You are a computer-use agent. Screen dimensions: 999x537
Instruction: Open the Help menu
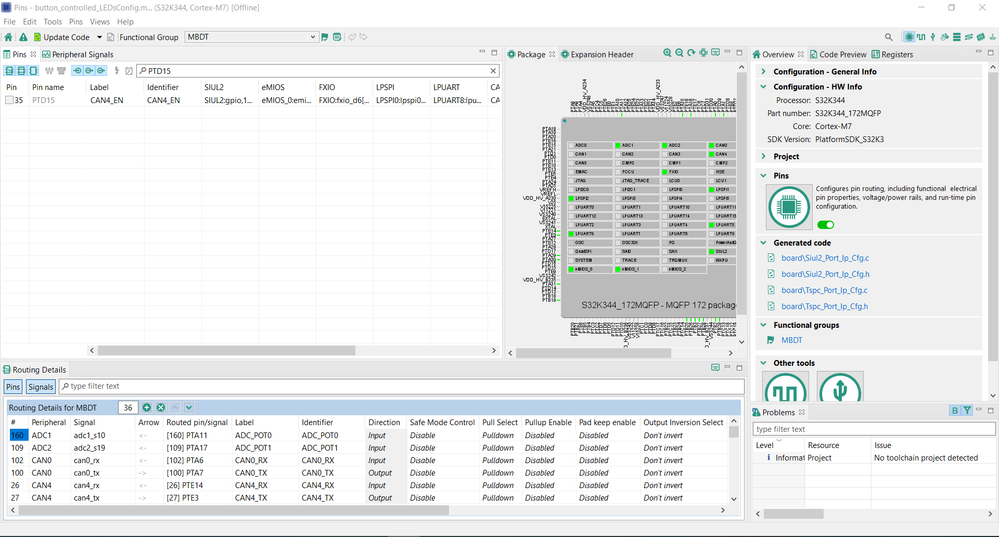click(x=126, y=22)
